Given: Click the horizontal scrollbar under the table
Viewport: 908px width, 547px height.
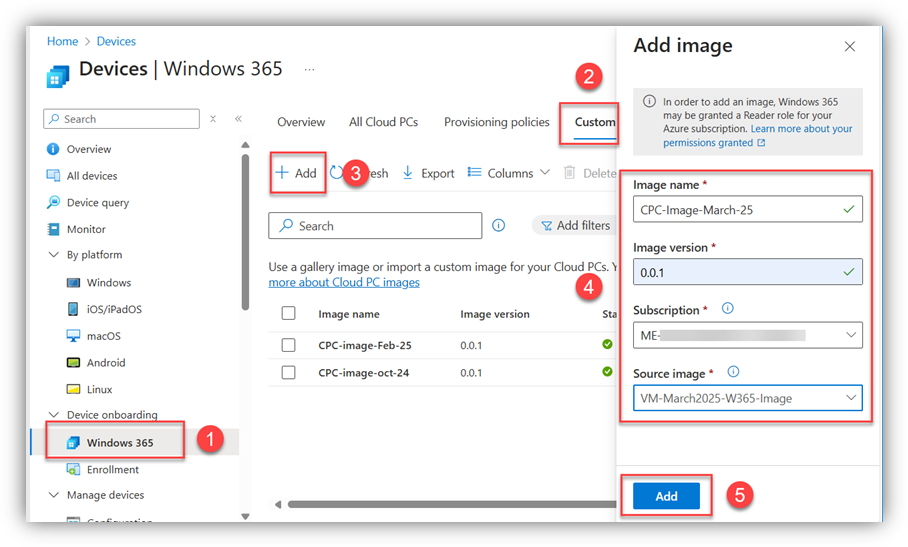Looking at the screenshot, I should point(452,504).
